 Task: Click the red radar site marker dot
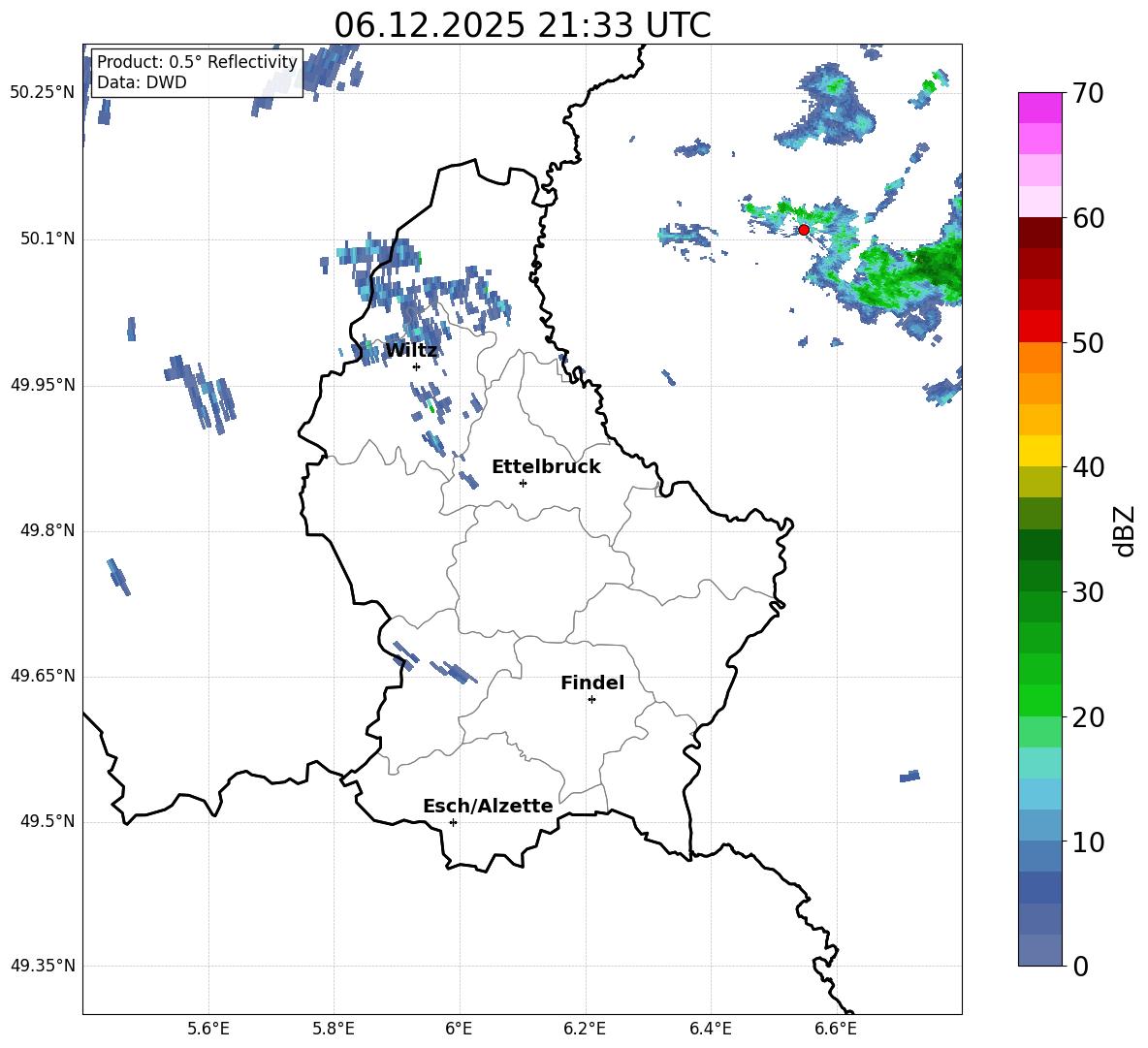803,230
